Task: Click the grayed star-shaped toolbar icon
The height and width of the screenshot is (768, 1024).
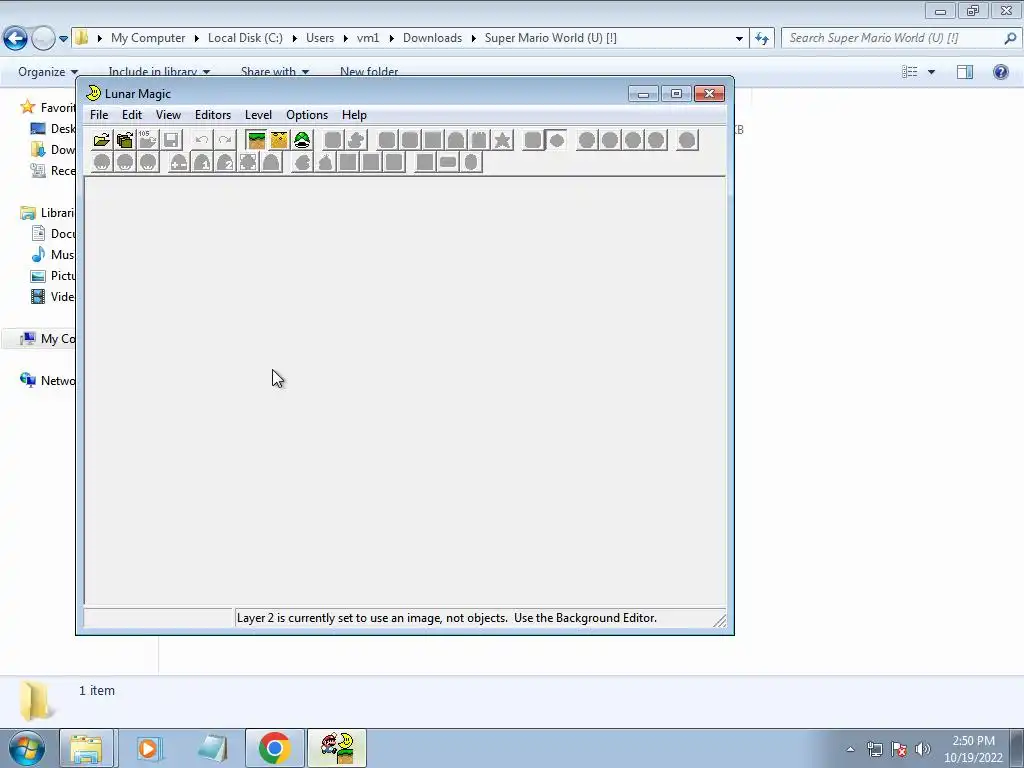Action: point(502,140)
